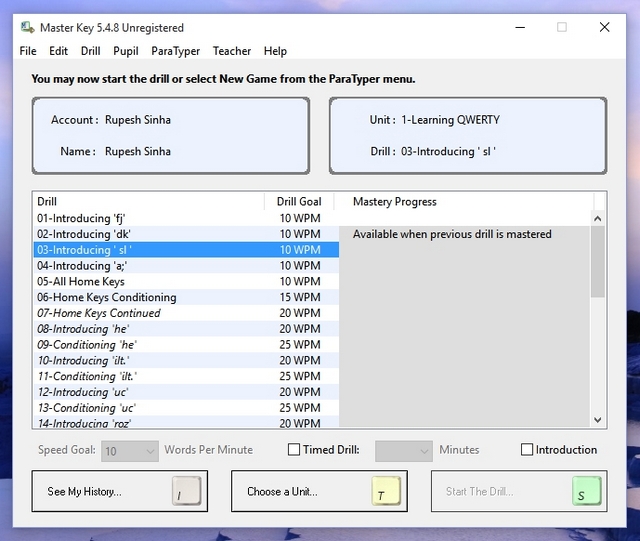This screenshot has width=640, height=541.
Task: Select drill 02-Introducing 'dk'
Action: [186, 234]
